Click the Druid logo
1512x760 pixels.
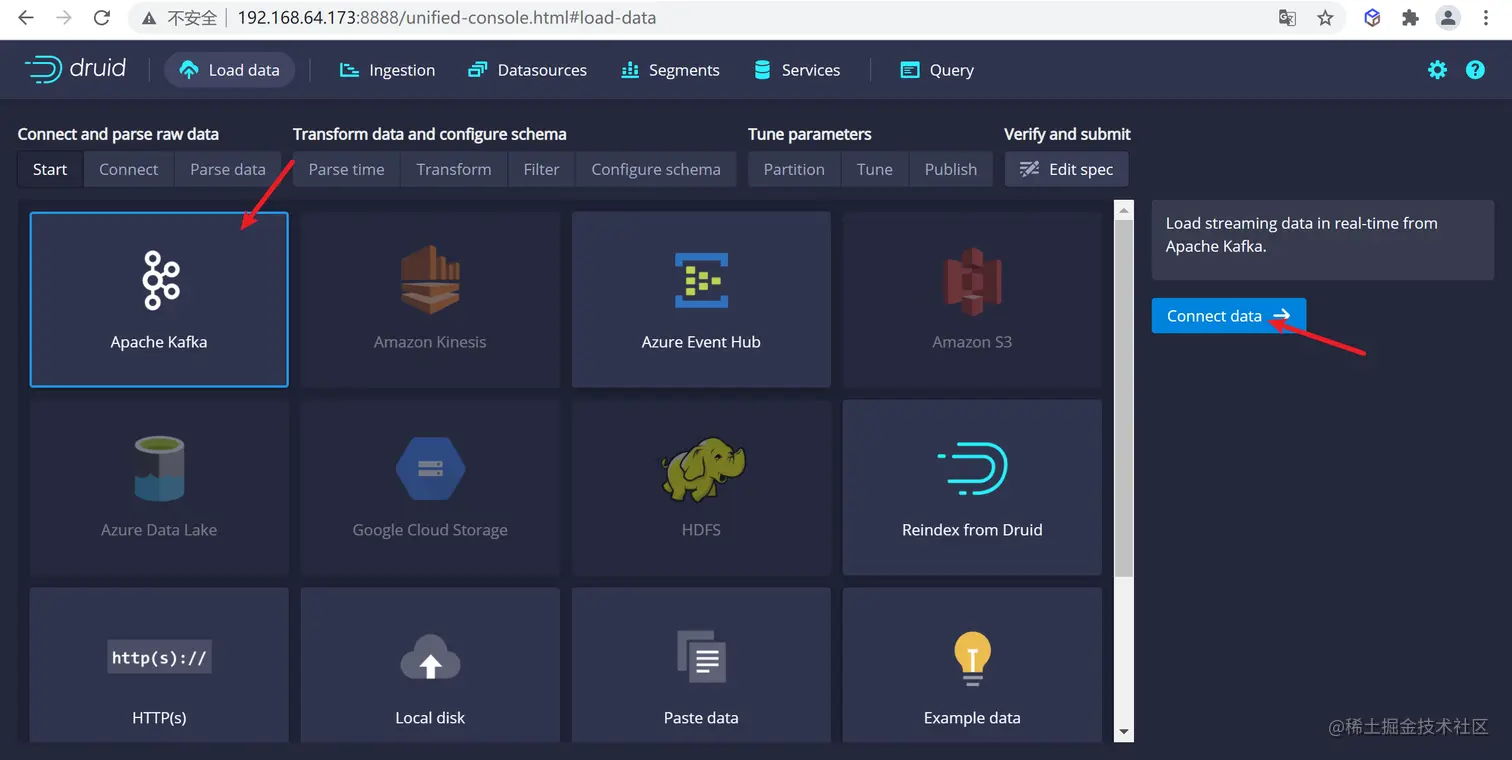(75, 69)
